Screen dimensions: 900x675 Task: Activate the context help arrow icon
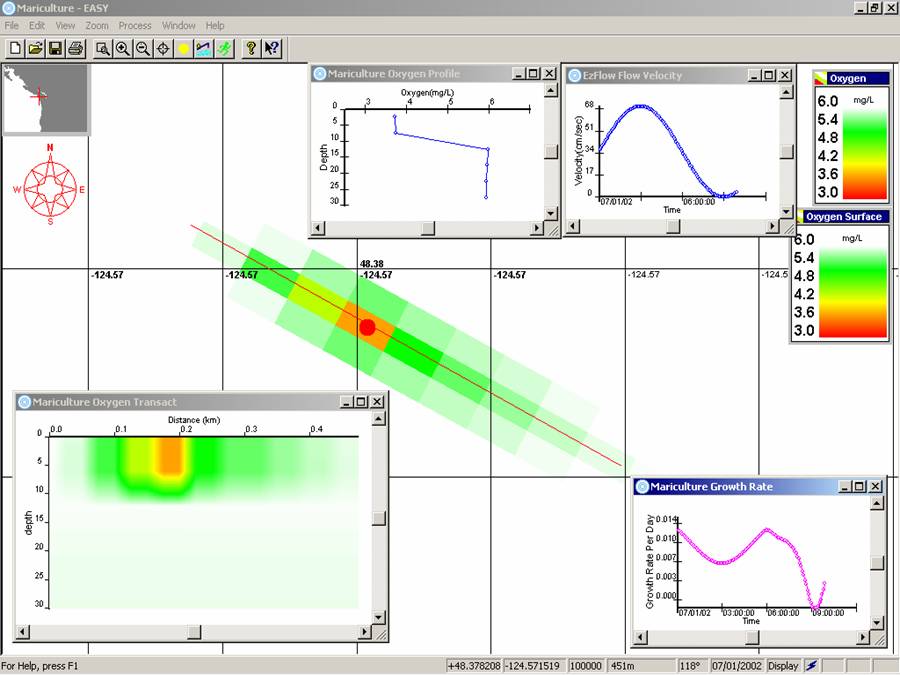[x=272, y=48]
